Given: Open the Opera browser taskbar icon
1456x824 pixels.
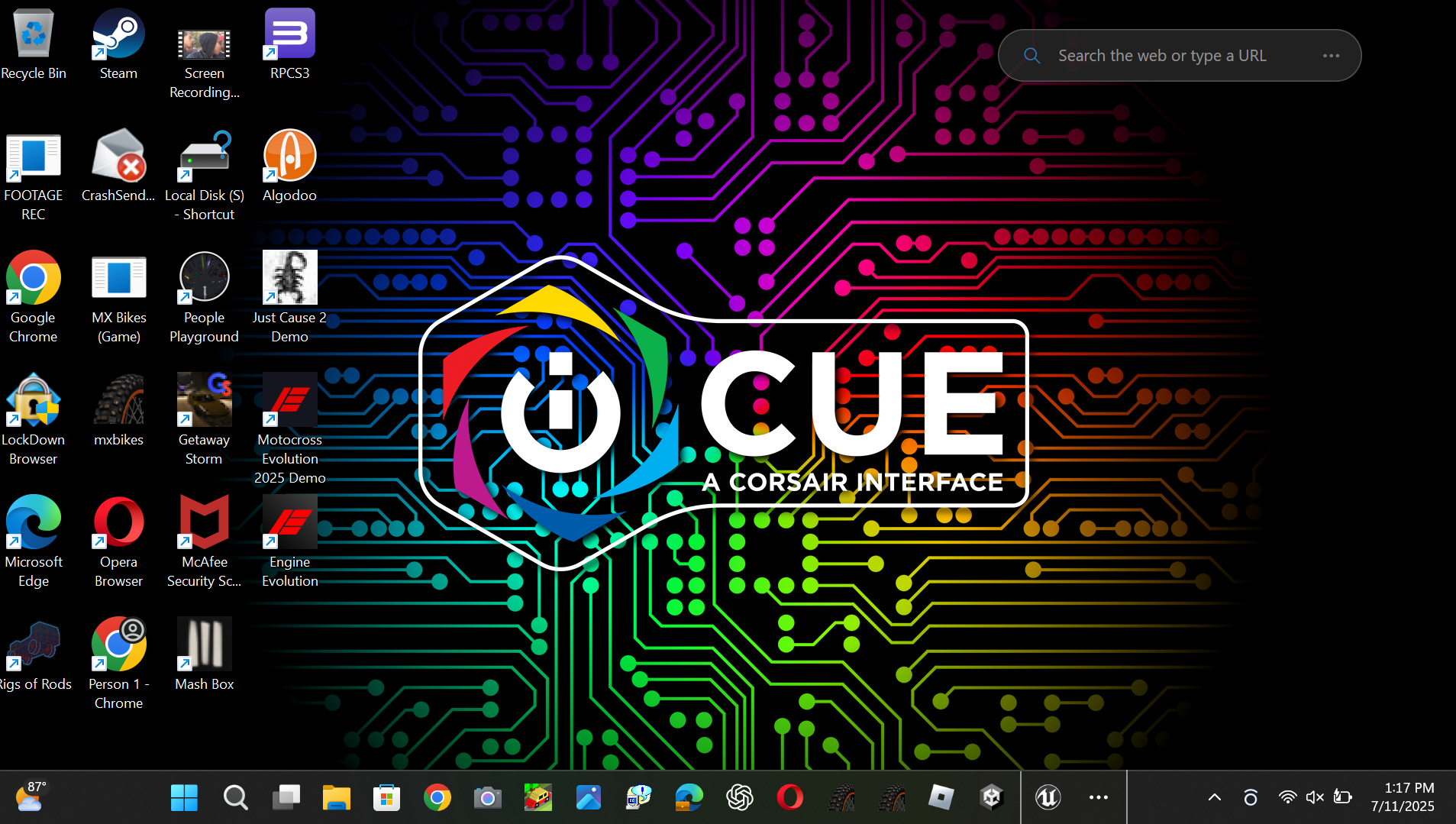Looking at the screenshot, I should (x=789, y=798).
